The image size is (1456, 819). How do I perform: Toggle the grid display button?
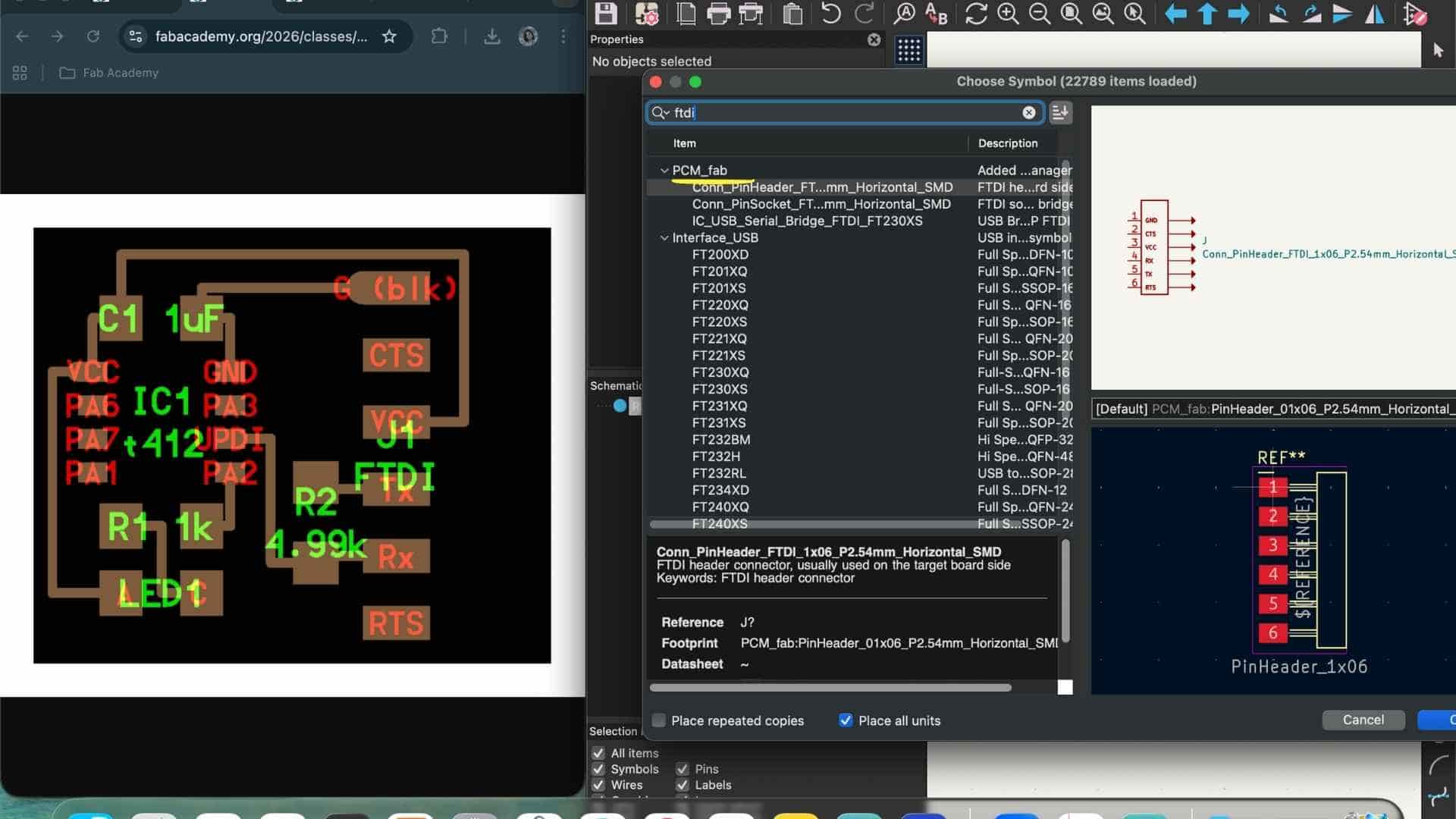(x=908, y=51)
